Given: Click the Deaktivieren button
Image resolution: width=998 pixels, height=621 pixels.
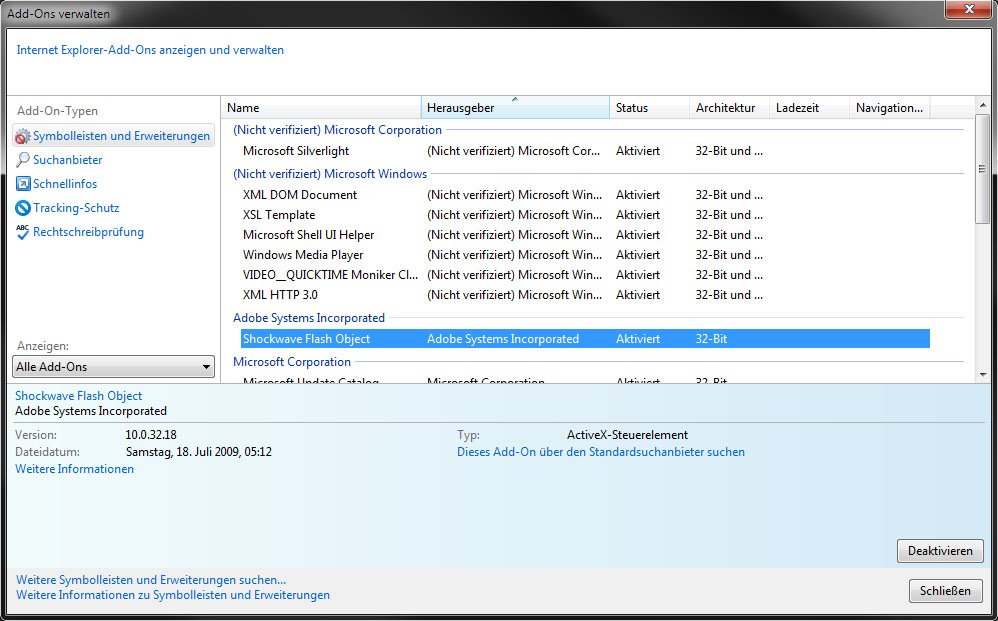Looking at the screenshot, I should coord(939,551).
